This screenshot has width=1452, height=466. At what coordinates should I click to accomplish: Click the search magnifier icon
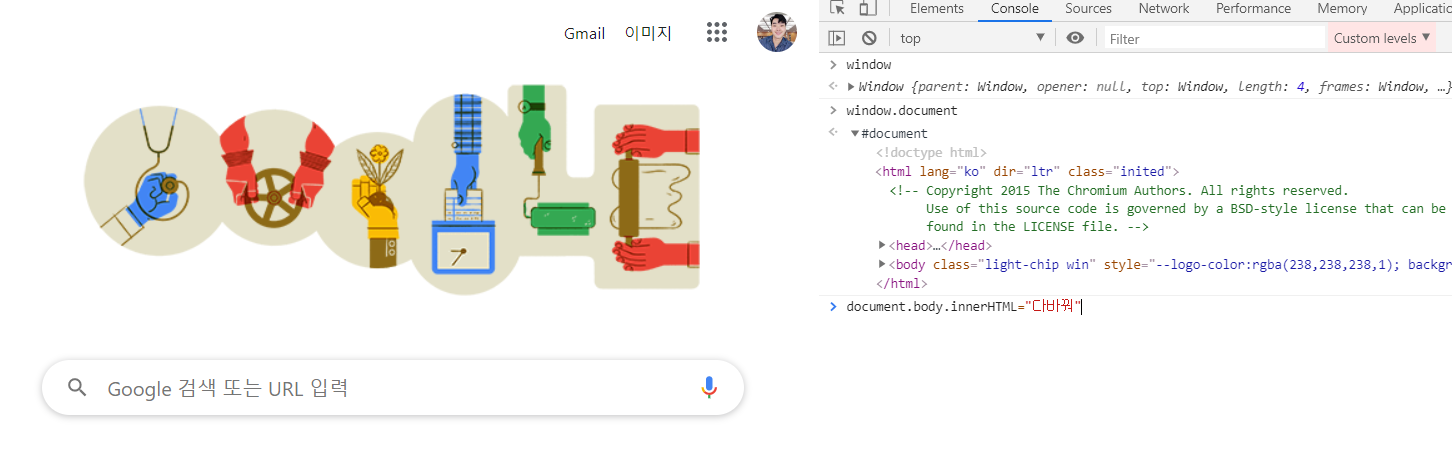click(x=77, y=388)
